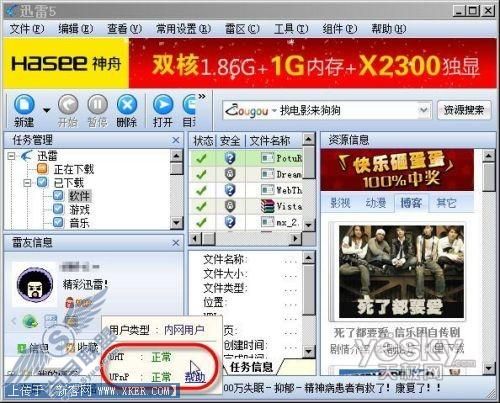Click the 开始 start icon

click(68, 104)
